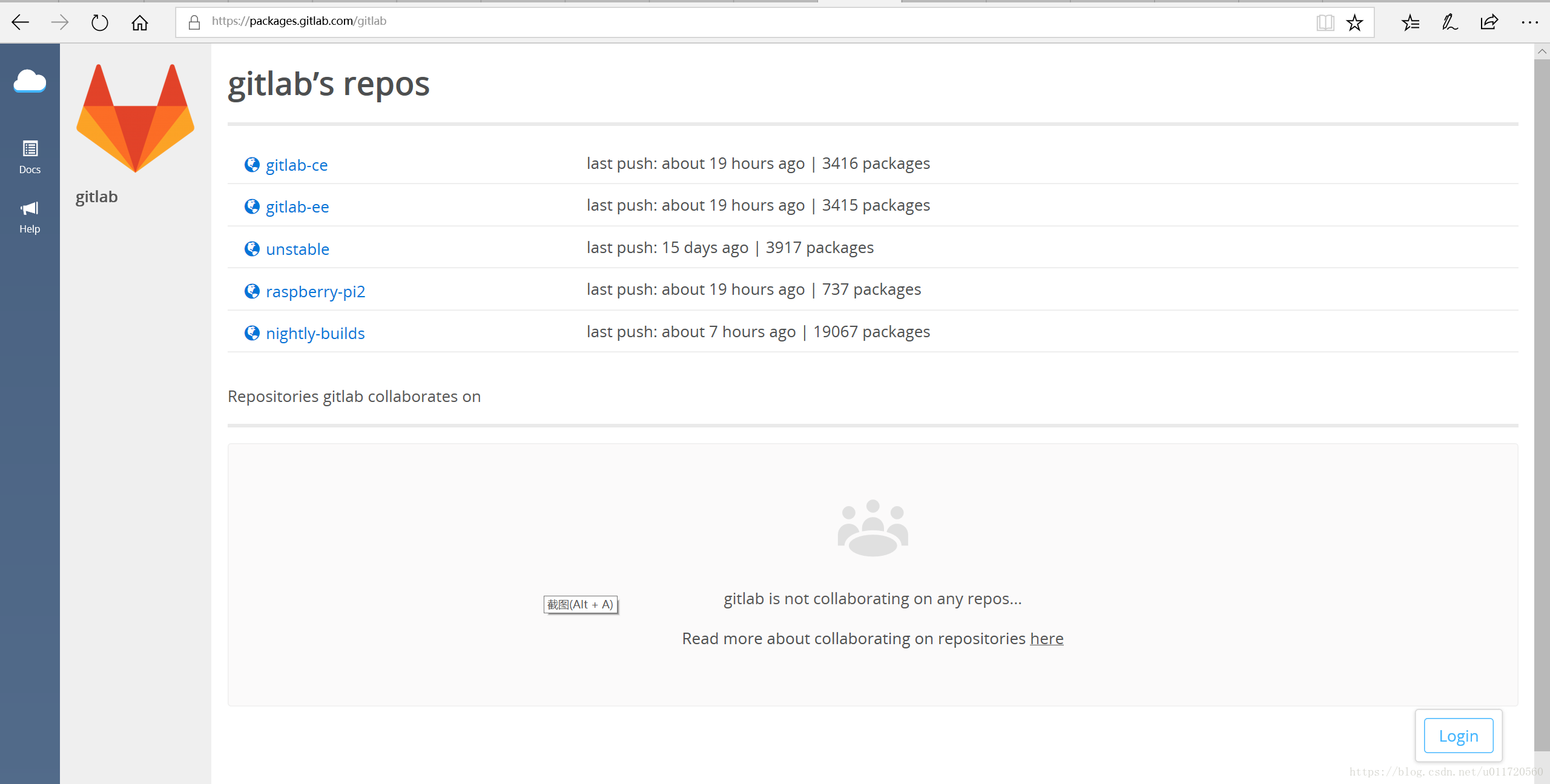Click the share page icon
This screenshot has height=784, width=1550.
pyautogui.click(x=1489, y=23)
